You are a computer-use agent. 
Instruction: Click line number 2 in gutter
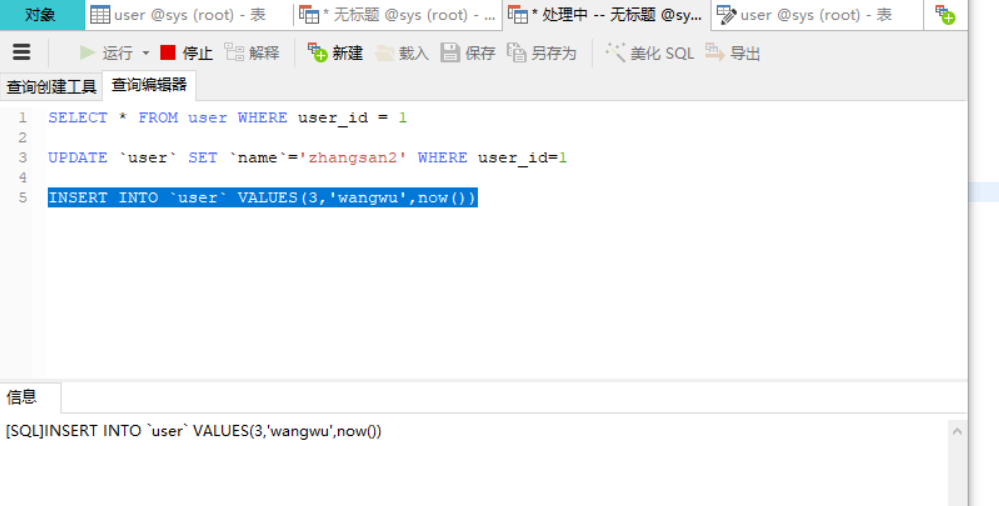(23, 138)
